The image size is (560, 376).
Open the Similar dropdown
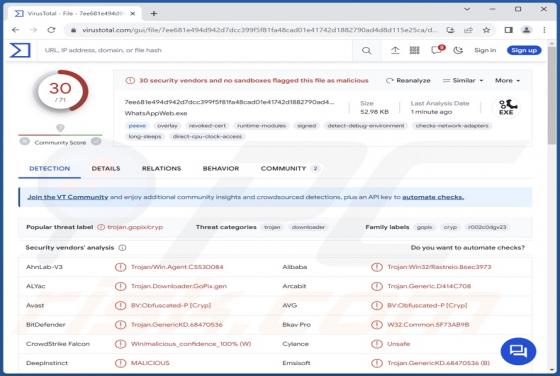463,80
